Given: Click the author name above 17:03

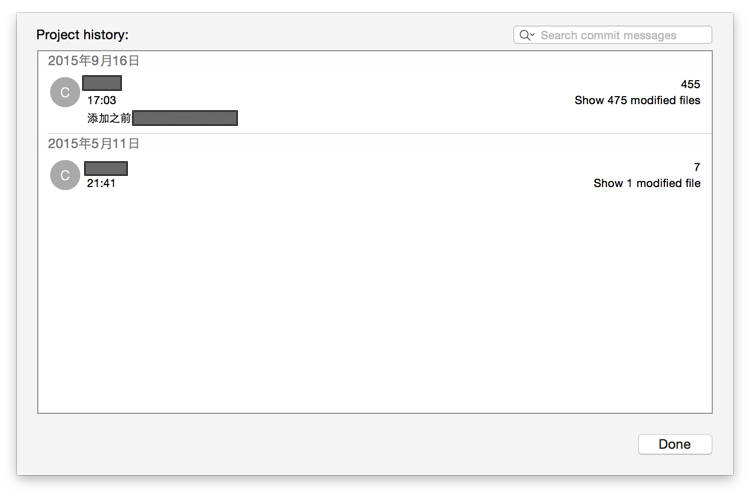Looking at the screenshot, I should 102,83.
